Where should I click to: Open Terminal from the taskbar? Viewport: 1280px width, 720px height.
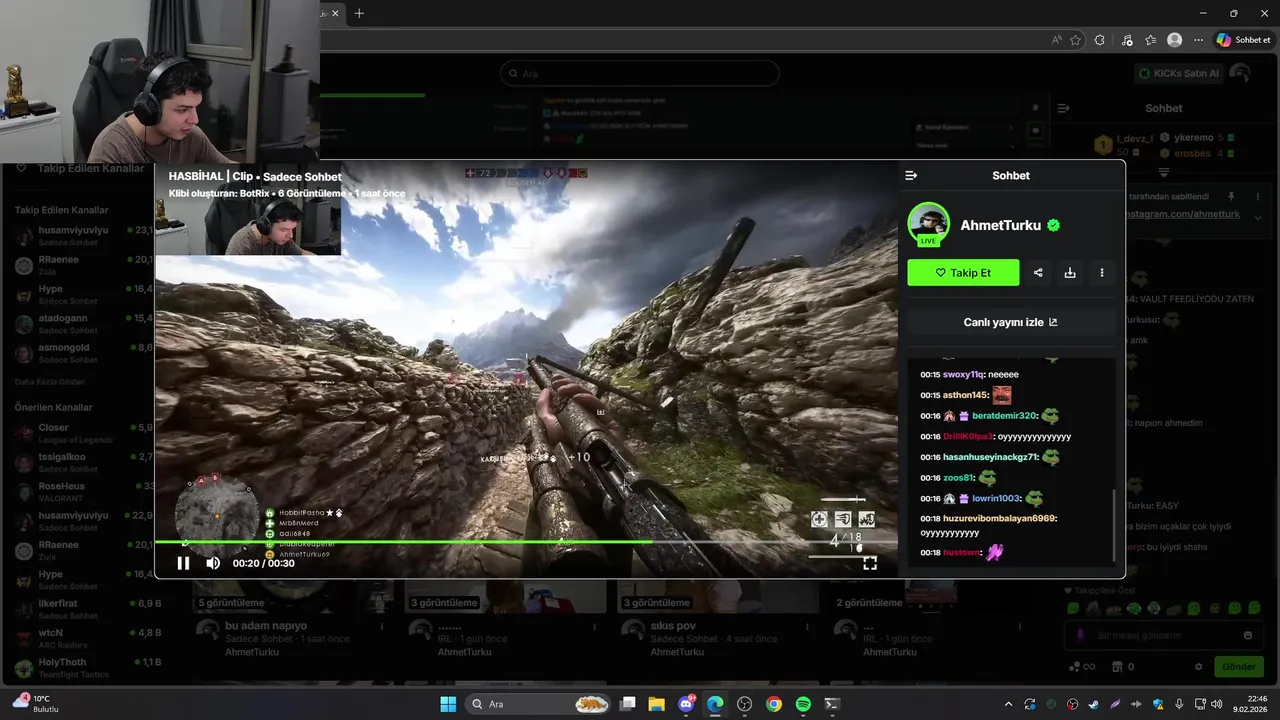point(832,704)
